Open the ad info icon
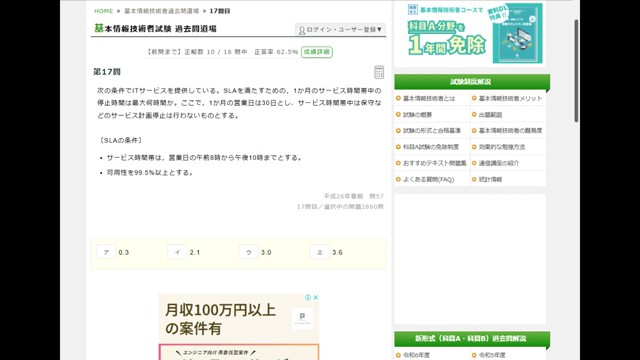This screenshot has height=360, width=640. click(308, 298)
